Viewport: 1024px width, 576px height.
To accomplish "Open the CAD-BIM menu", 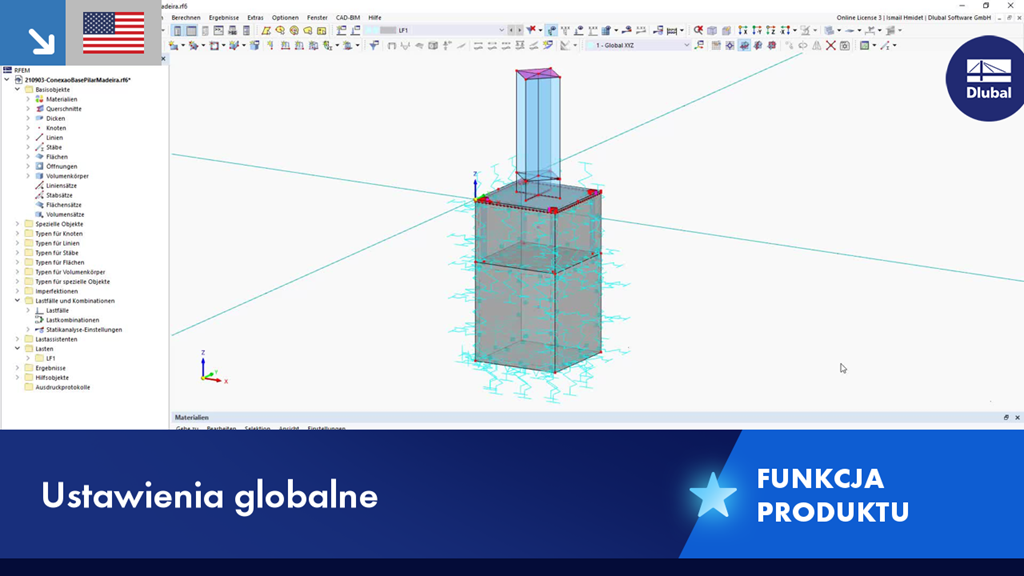I will pyautogui.click(x=347, y=18).
